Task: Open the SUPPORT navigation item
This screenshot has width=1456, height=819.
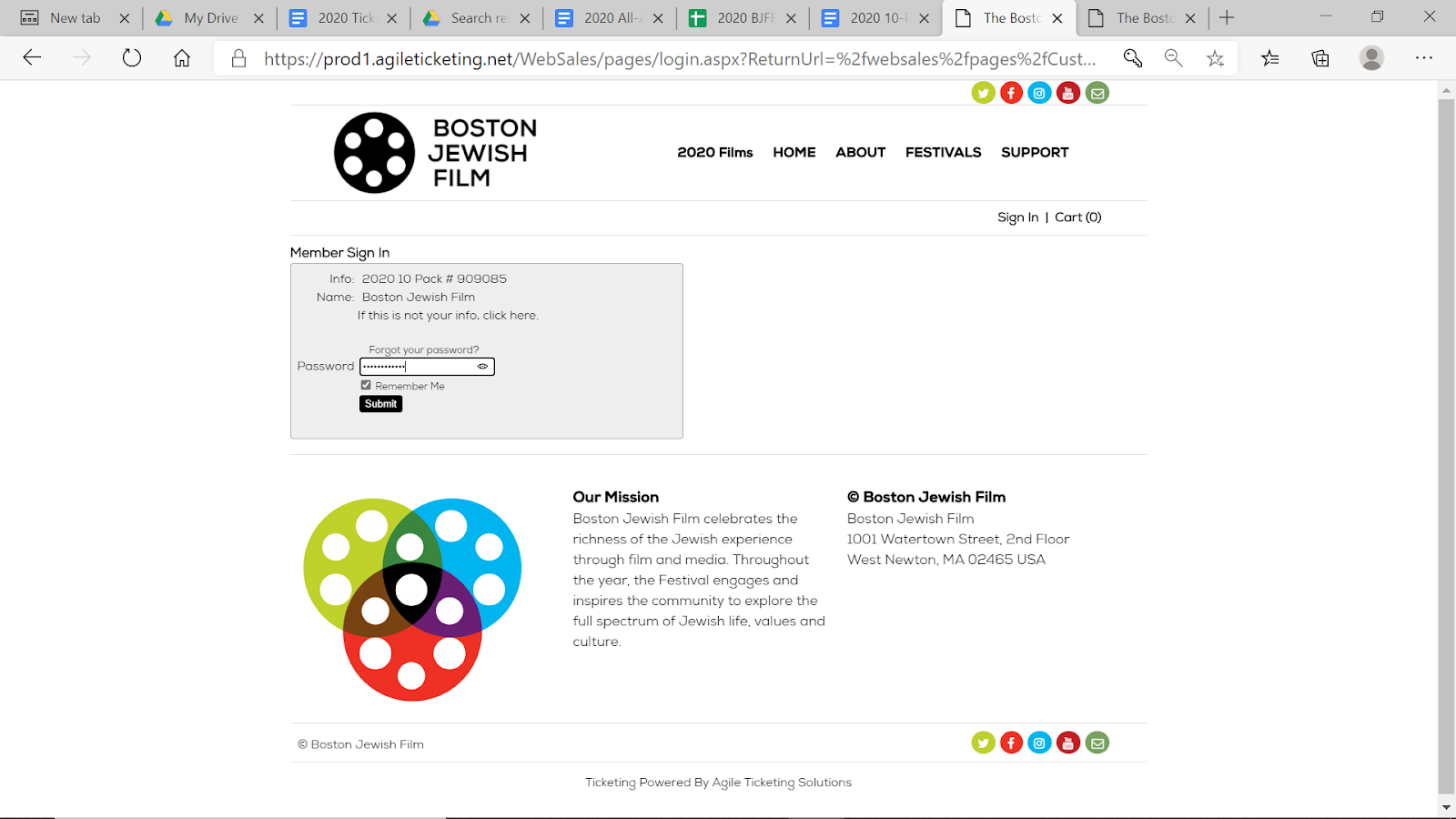Action: click(1035, 152)
